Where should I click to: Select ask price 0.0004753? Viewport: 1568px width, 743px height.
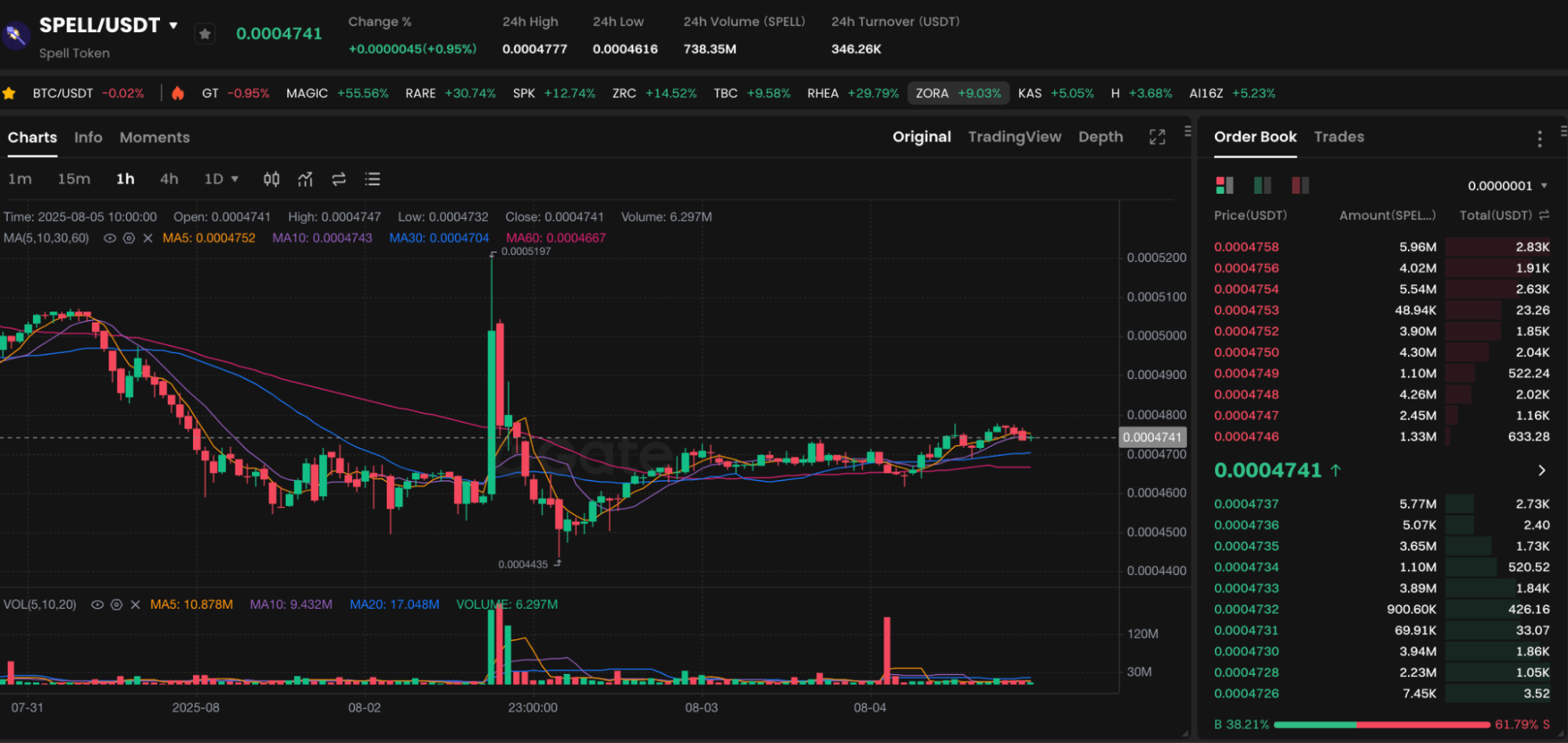coord(1246,310)
